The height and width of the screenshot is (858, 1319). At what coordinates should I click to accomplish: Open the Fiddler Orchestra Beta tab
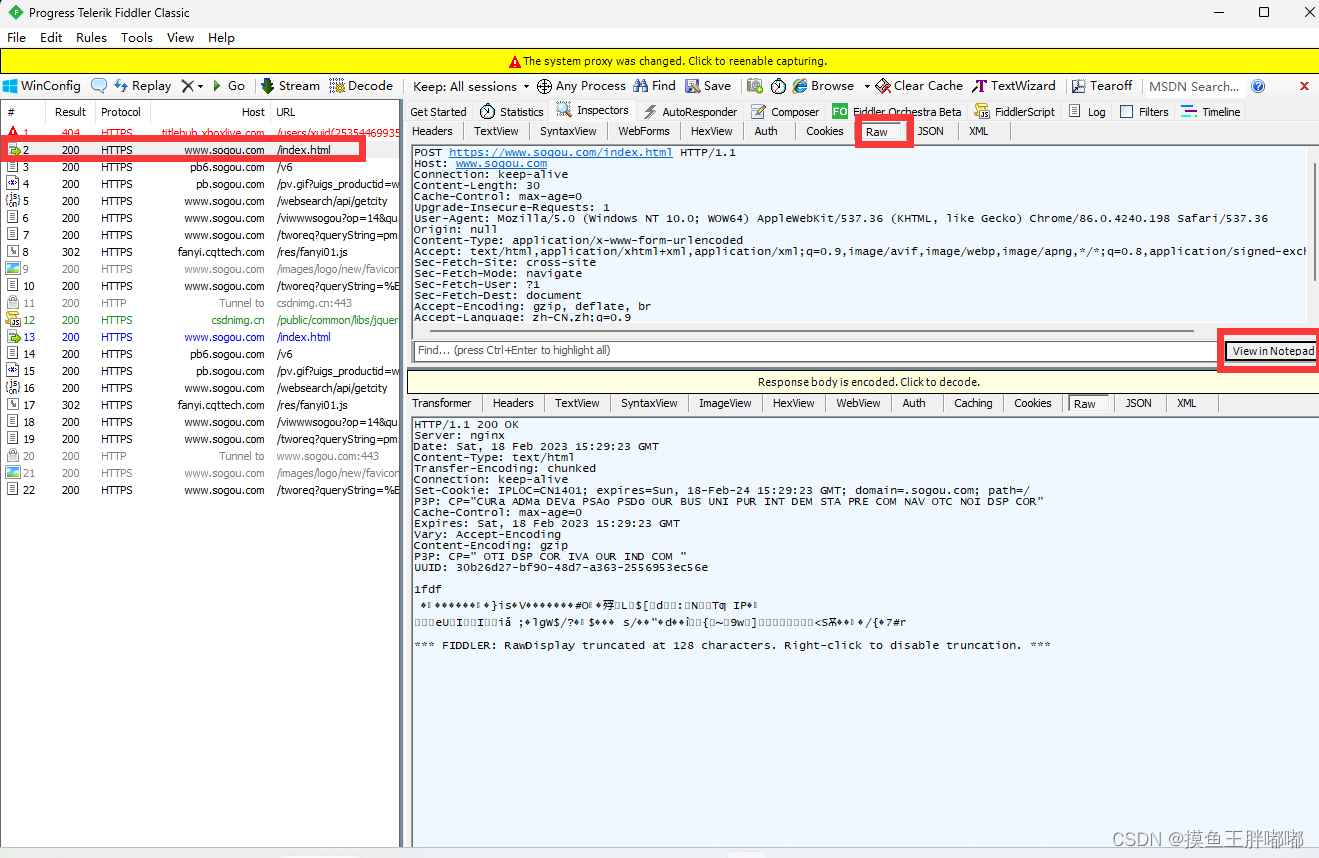[897, 112]
